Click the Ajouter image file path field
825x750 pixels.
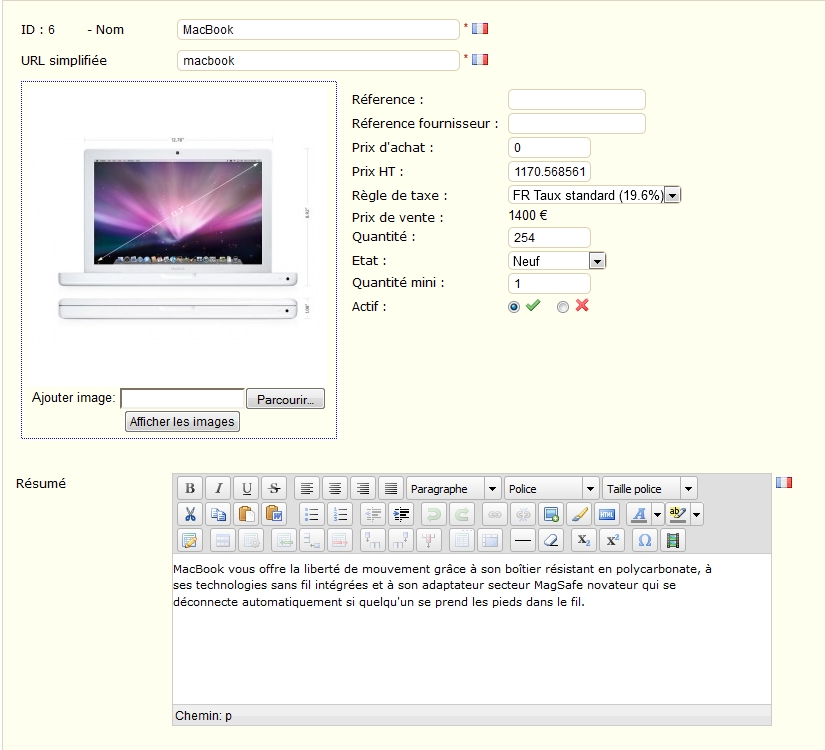(183, 398)
